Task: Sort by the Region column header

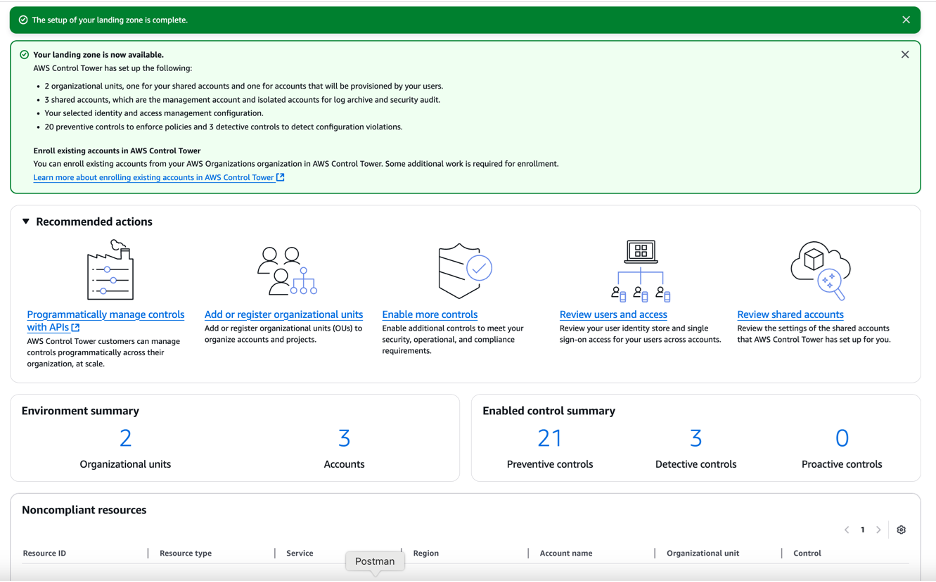Action: (x=426, y=553)
